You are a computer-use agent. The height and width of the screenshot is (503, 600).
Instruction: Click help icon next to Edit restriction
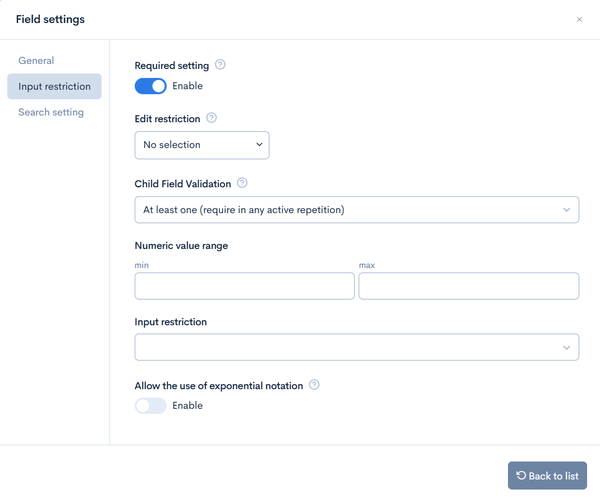click(211, 118)
